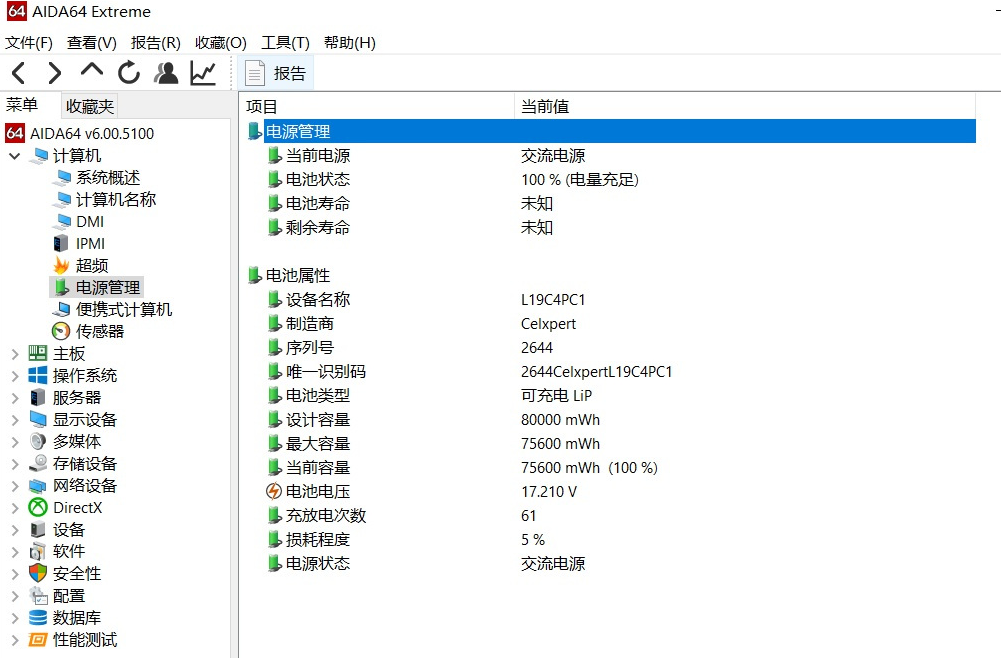This screenshot has height=658, width=1001.
Task: Click the up-level arrow toolbar icon
Action: [x=92, y=70]
